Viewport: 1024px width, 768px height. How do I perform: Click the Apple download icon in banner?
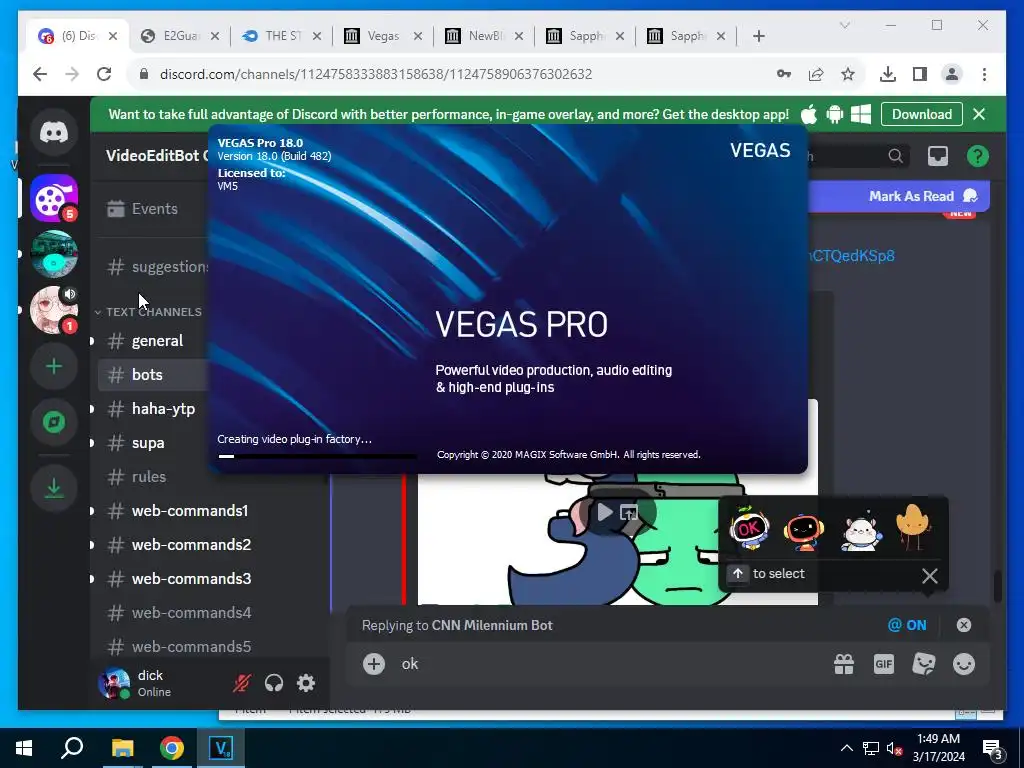pyautogui.click(x=808, y=114)
